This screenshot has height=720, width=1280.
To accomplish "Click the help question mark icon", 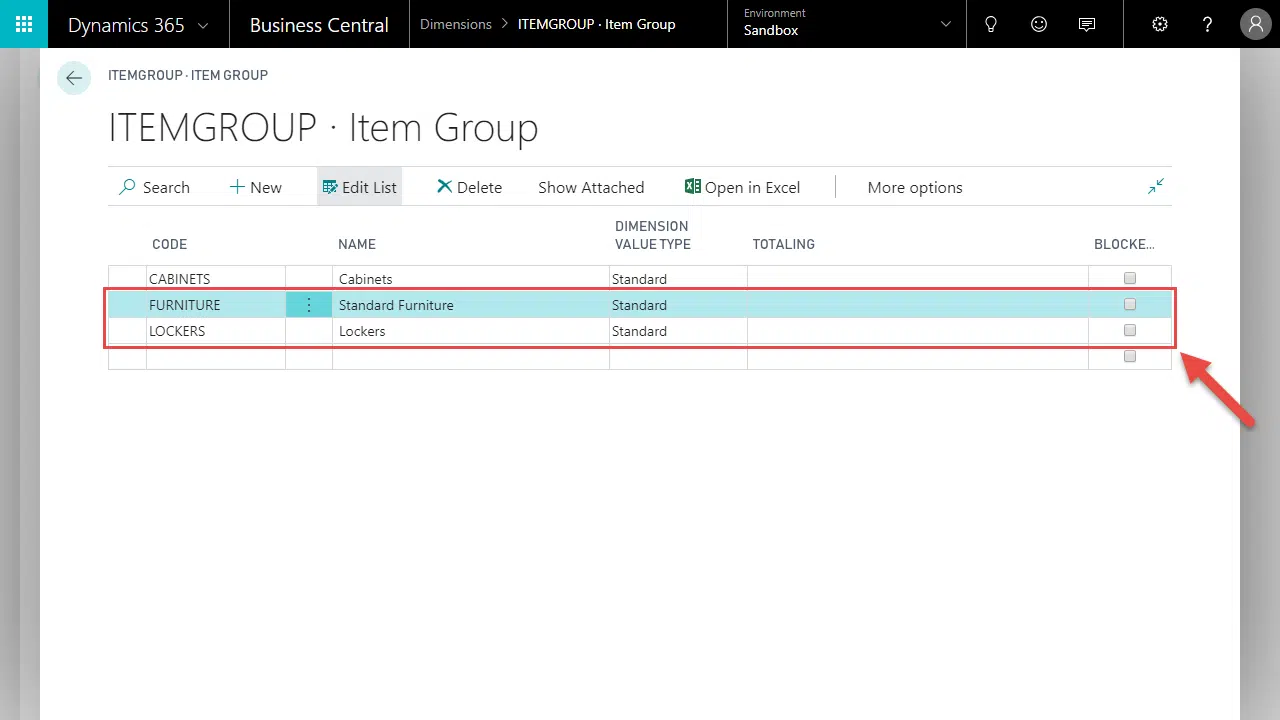I will tap(1208, 24).
